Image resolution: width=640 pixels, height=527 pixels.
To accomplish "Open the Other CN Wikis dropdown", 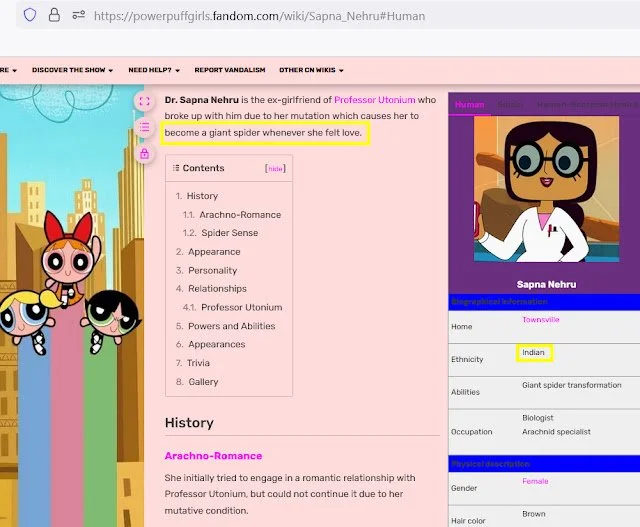I will [x=311, y=70].
